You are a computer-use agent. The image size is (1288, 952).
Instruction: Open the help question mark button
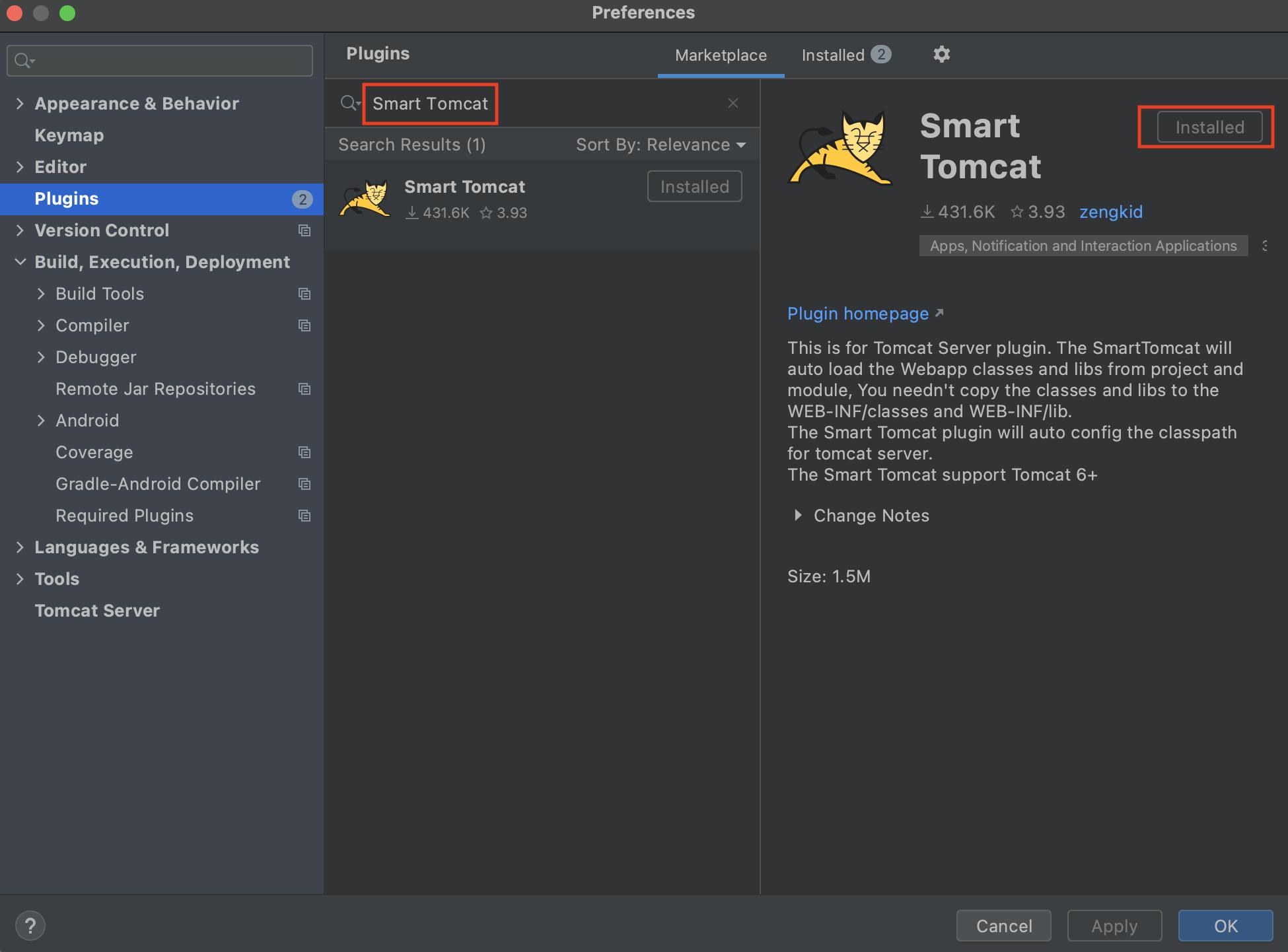[30, 926]
